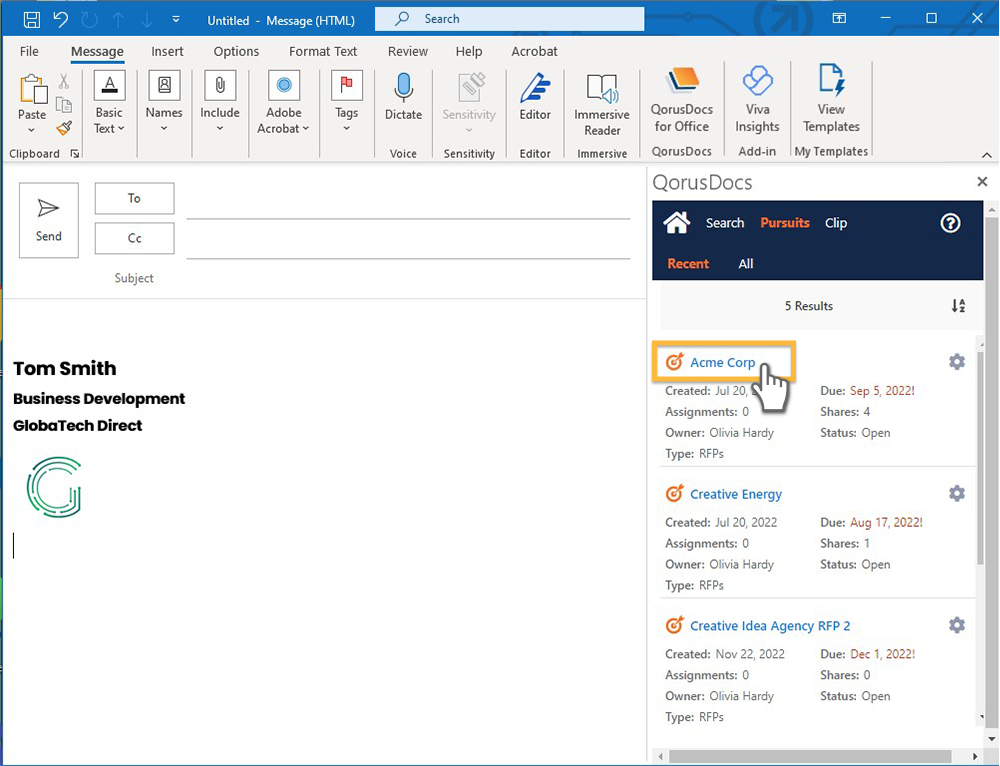Screen dimensions: 1000x766
Task: Click into the Cc address field
Action: (x=408, y=242)
